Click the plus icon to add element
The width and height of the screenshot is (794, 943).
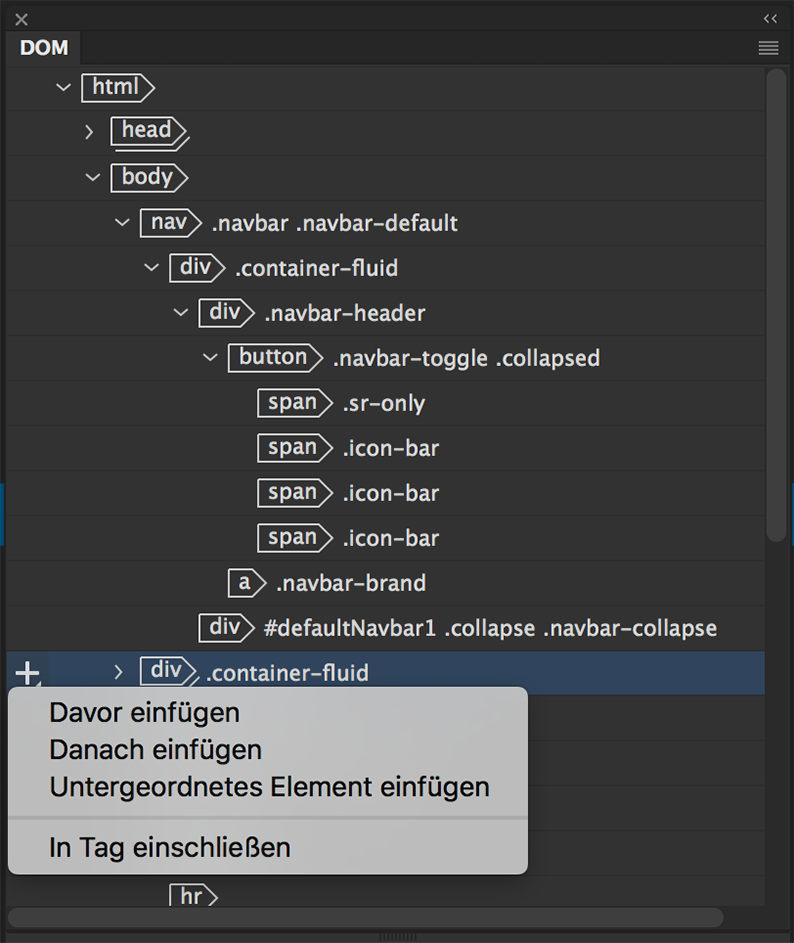tap(27, 673)
